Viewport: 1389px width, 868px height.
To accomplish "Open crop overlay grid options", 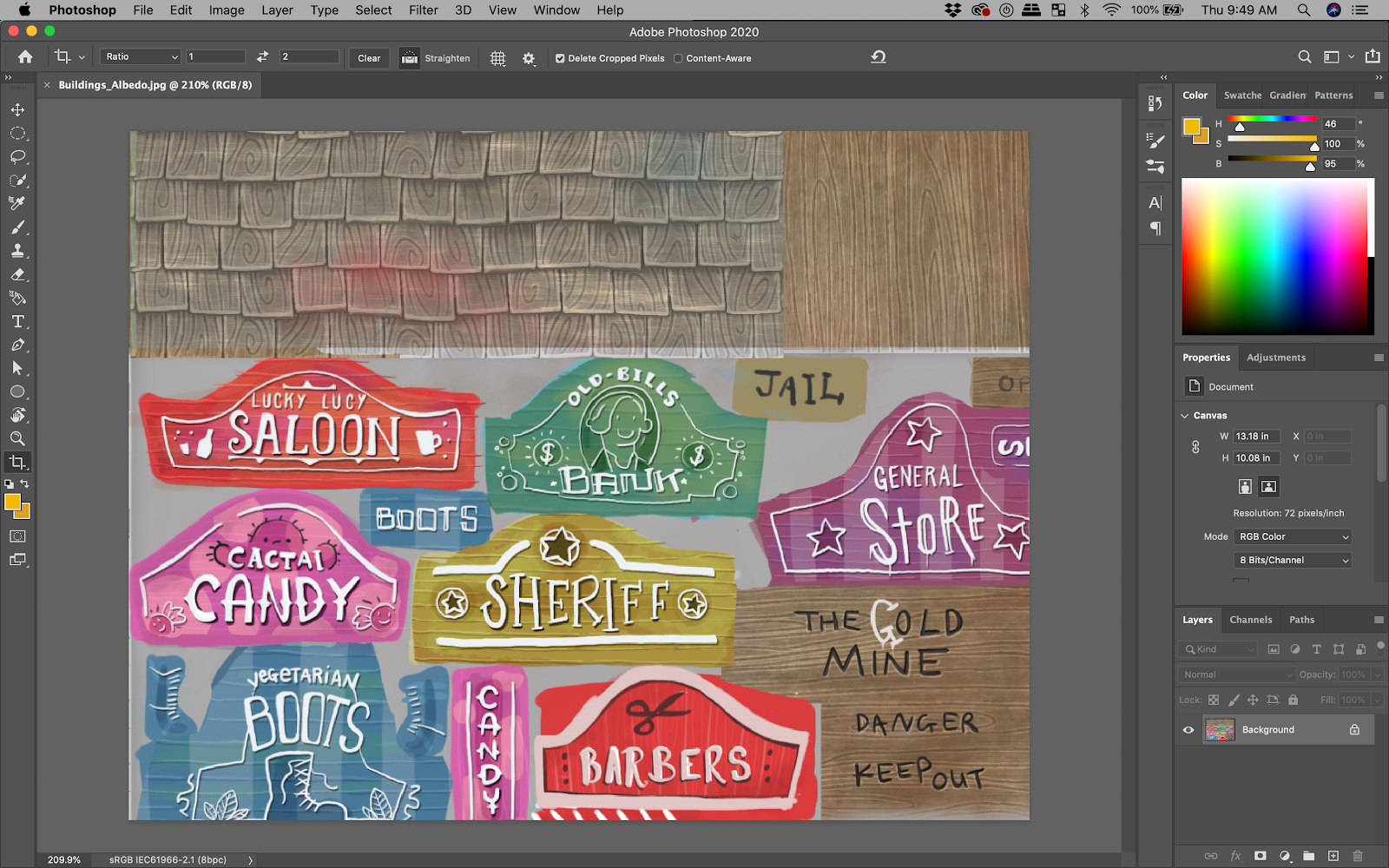I will tap(497, 58).
